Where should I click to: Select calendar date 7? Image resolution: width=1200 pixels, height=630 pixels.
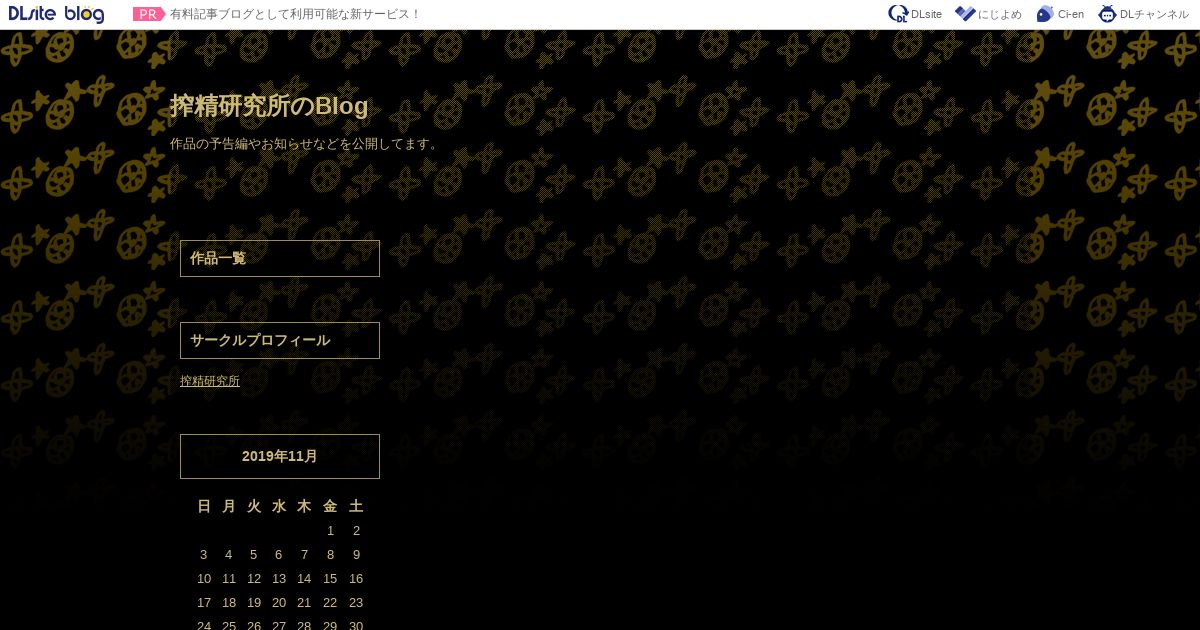pos(304,555)
